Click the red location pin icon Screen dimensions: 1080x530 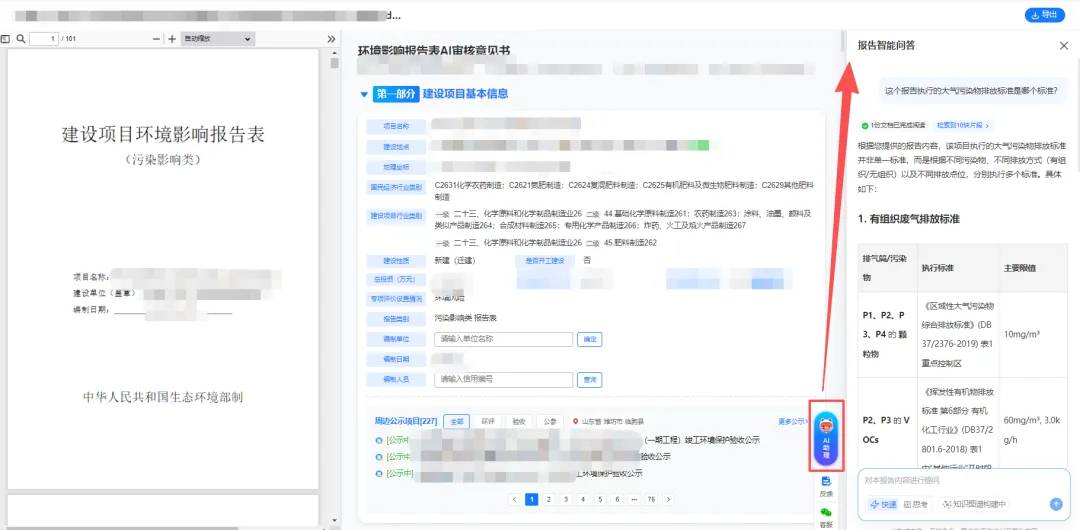click(x=576, y=421)
